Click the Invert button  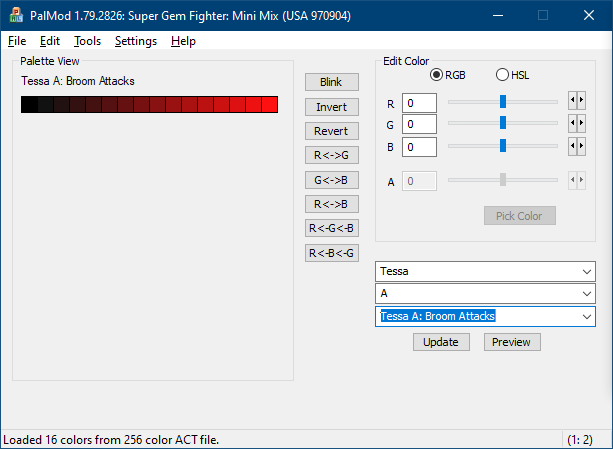332,107
